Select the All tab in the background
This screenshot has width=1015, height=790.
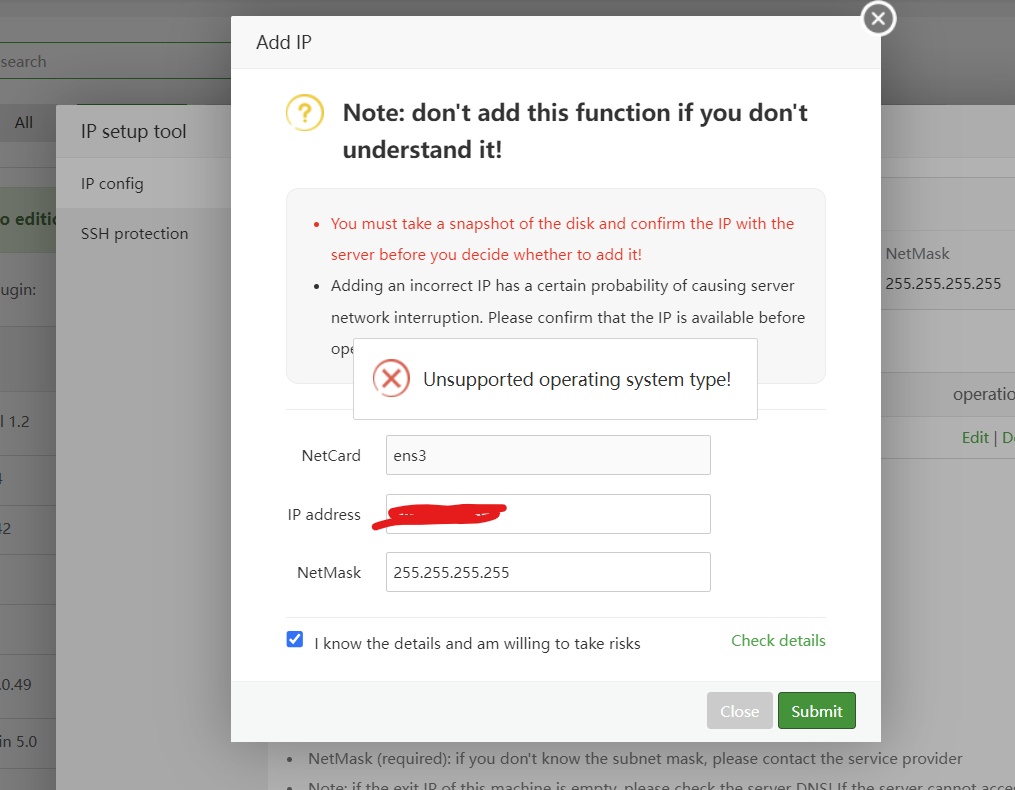(24, 123)
